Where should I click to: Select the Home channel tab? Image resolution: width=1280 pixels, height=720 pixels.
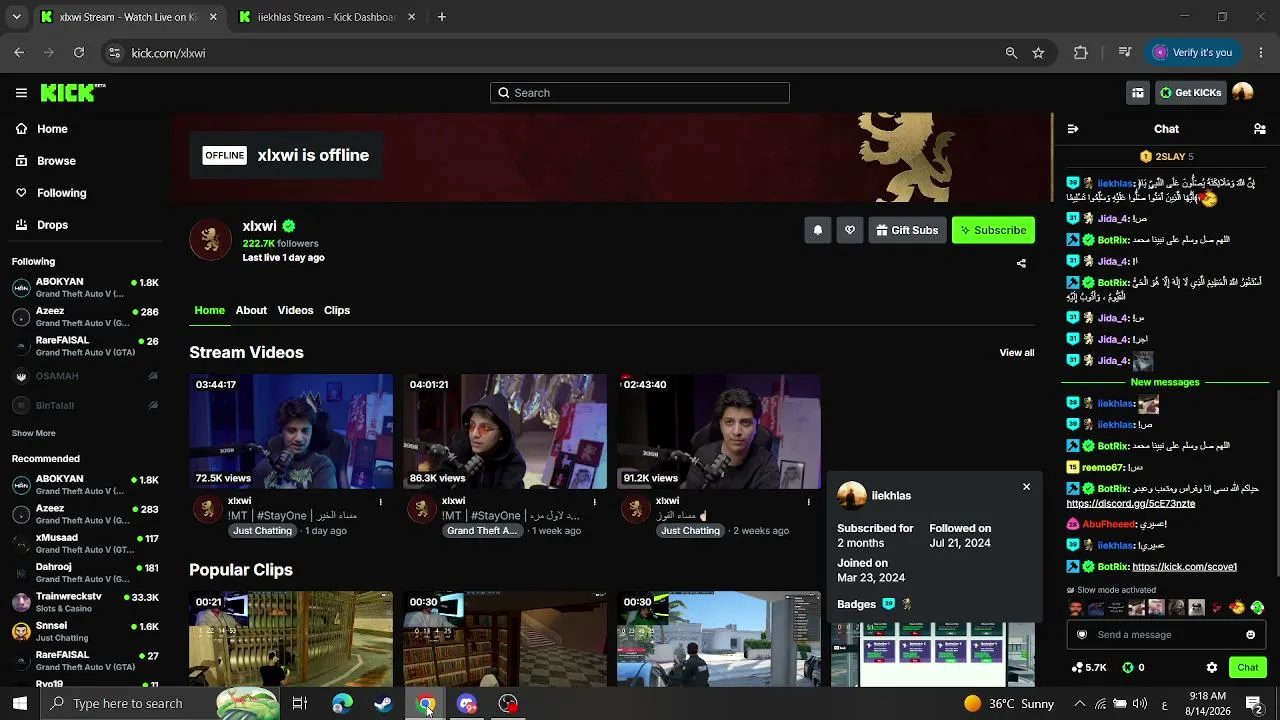(209, 310)
